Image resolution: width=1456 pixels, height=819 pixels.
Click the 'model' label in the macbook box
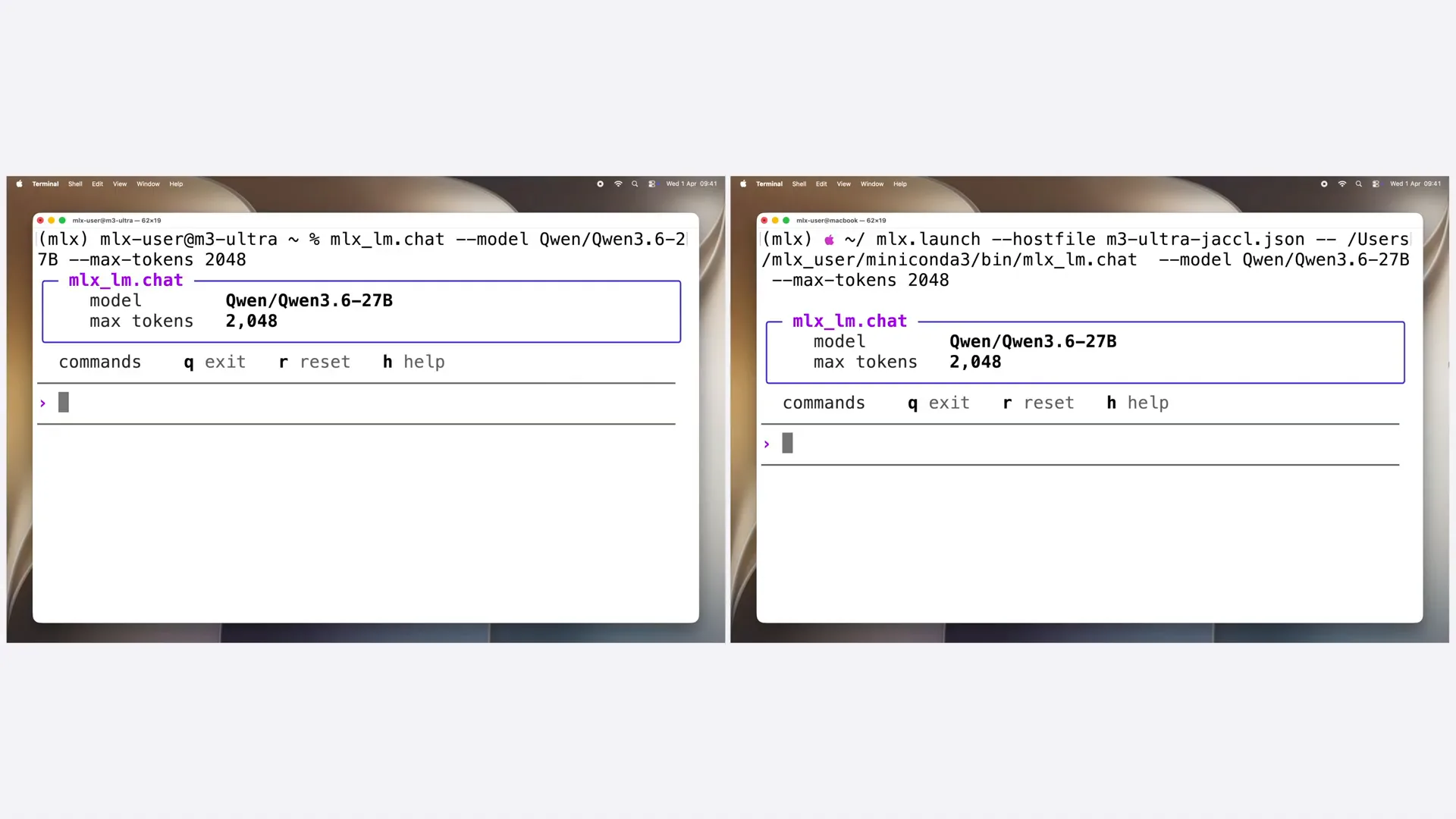[839, 342]
